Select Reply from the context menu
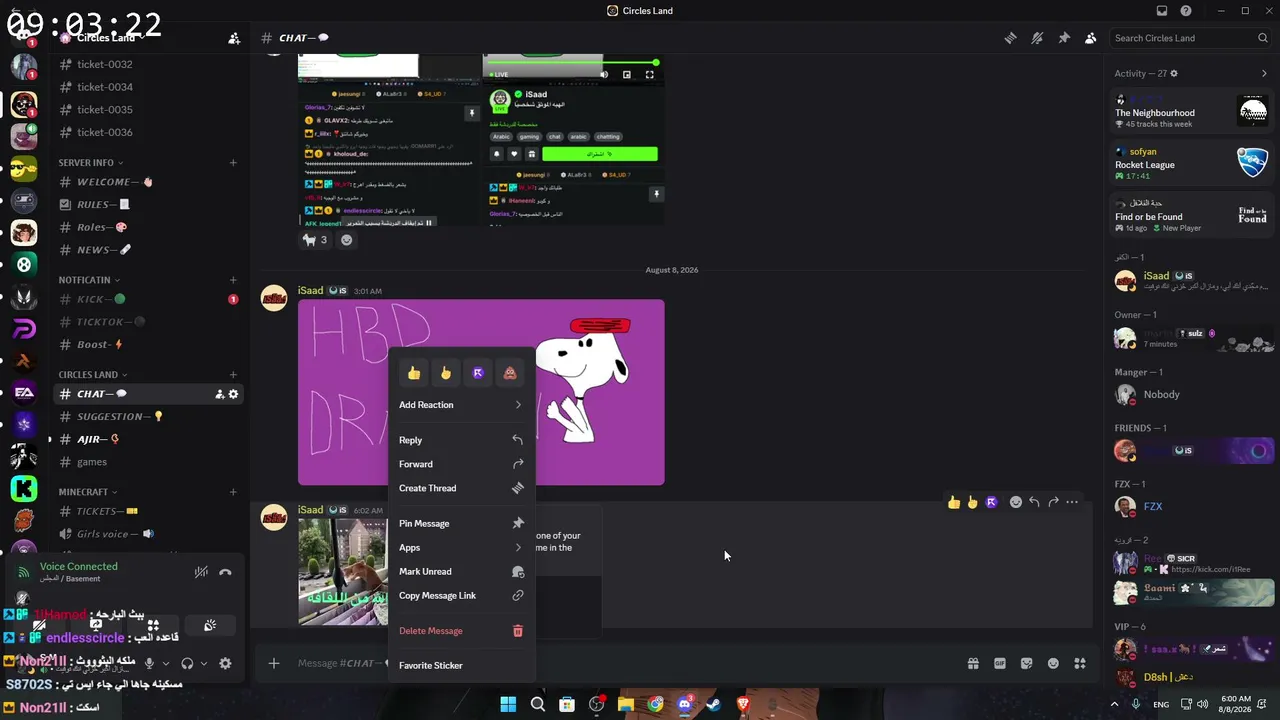This screenshot has height=720, width=1280. [461, 440]
